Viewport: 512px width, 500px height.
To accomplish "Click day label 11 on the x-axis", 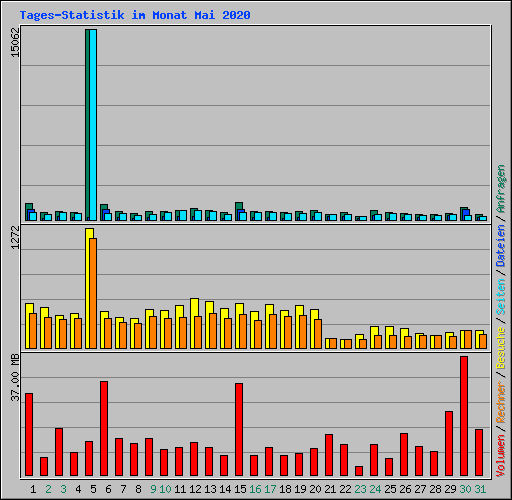I will click(x=180, y=489).
